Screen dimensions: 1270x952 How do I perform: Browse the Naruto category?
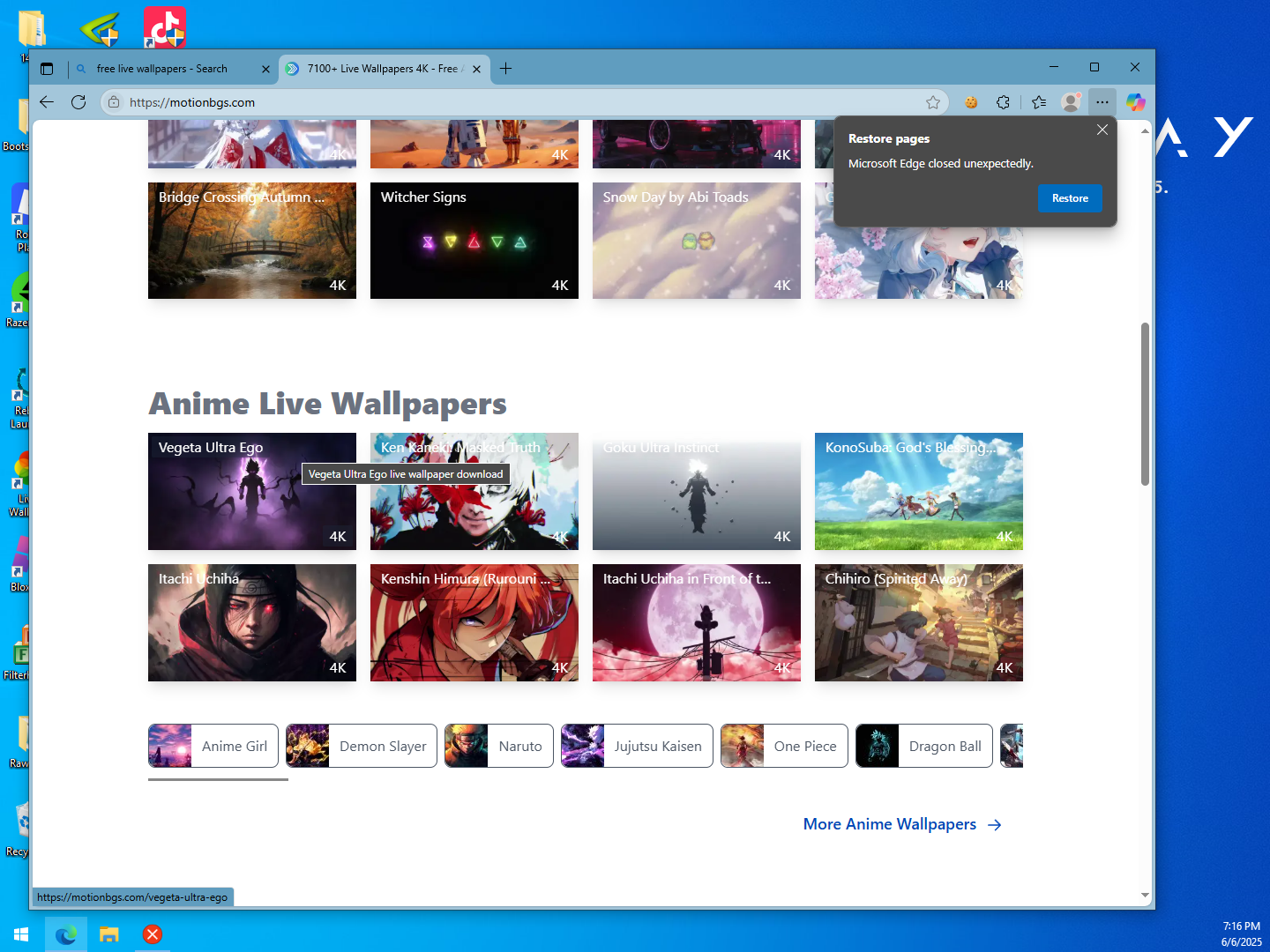click(499, 746)
